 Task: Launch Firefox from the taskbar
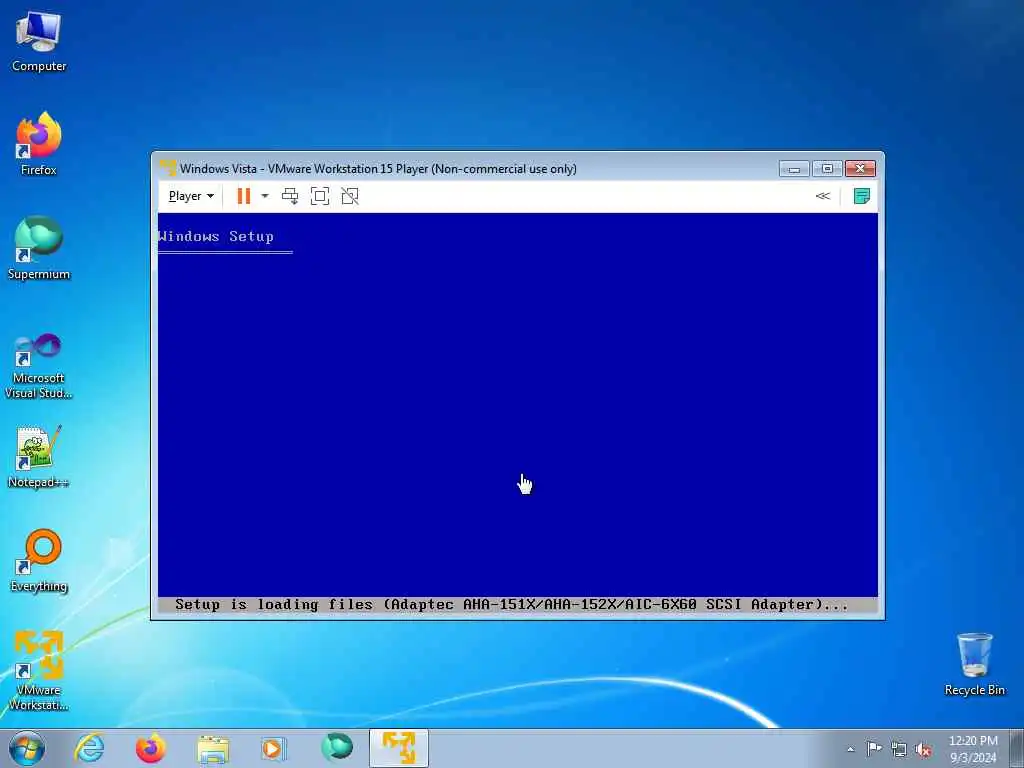coord(151,748)
